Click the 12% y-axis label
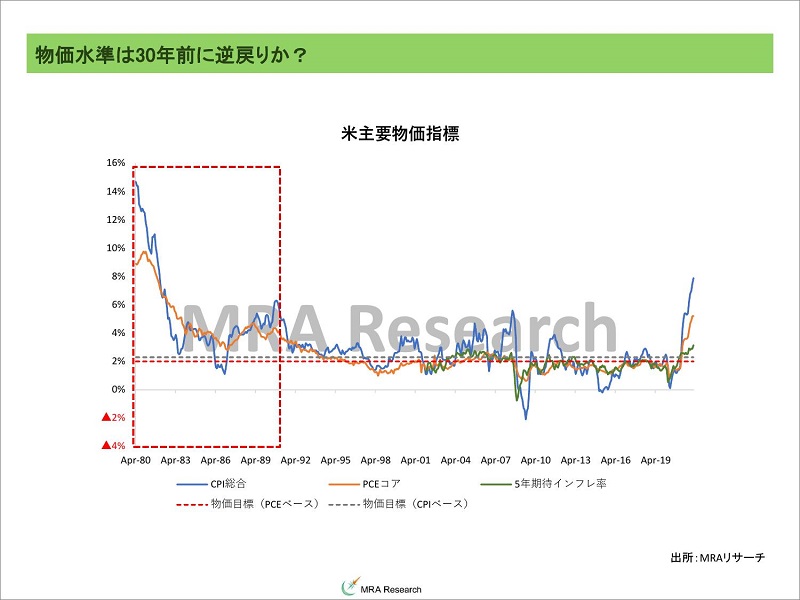This screenshot has height=600, width=800. pyautogui.click(x=116, y=219)
